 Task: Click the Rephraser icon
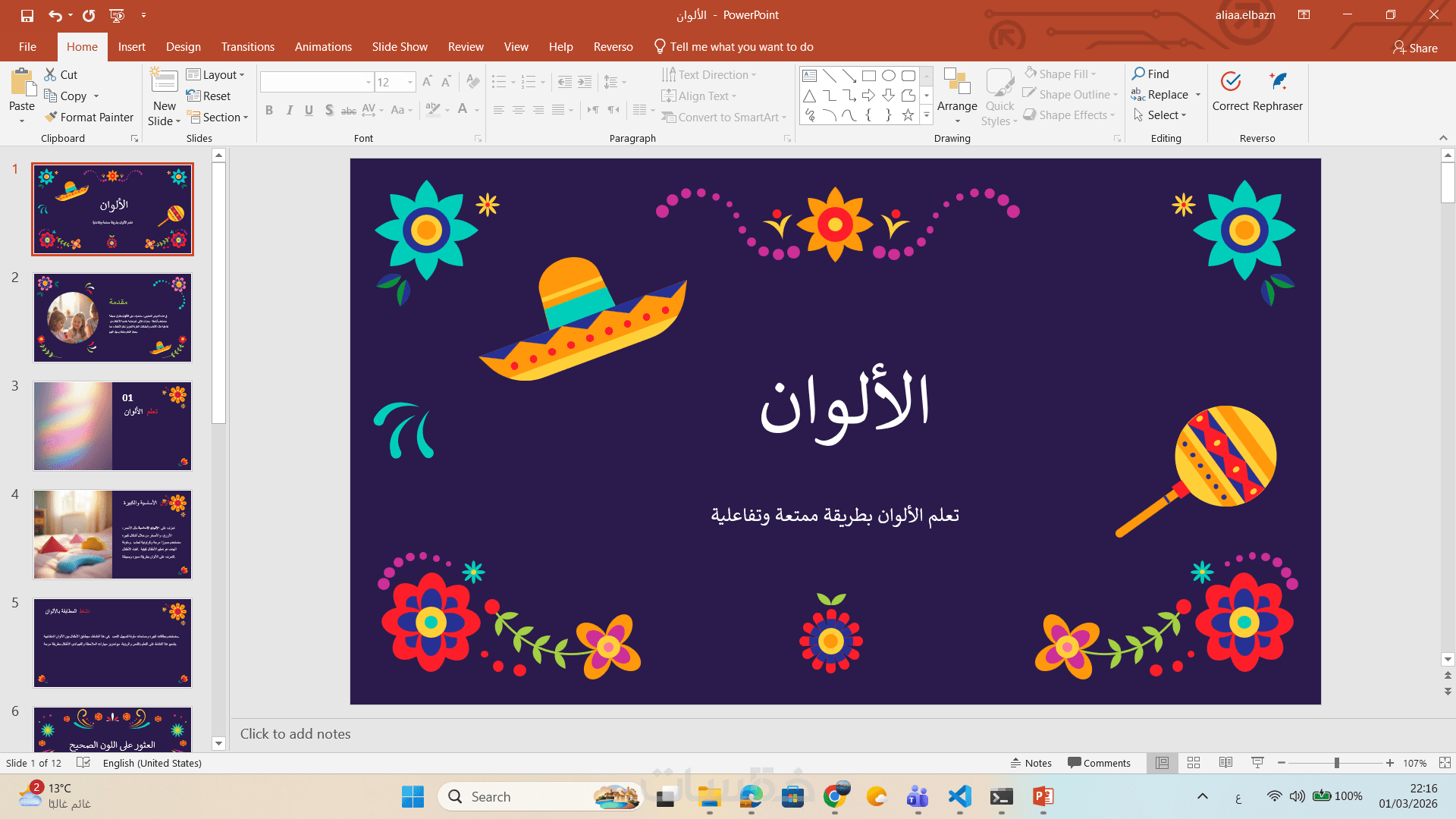tap(1279, 81)
